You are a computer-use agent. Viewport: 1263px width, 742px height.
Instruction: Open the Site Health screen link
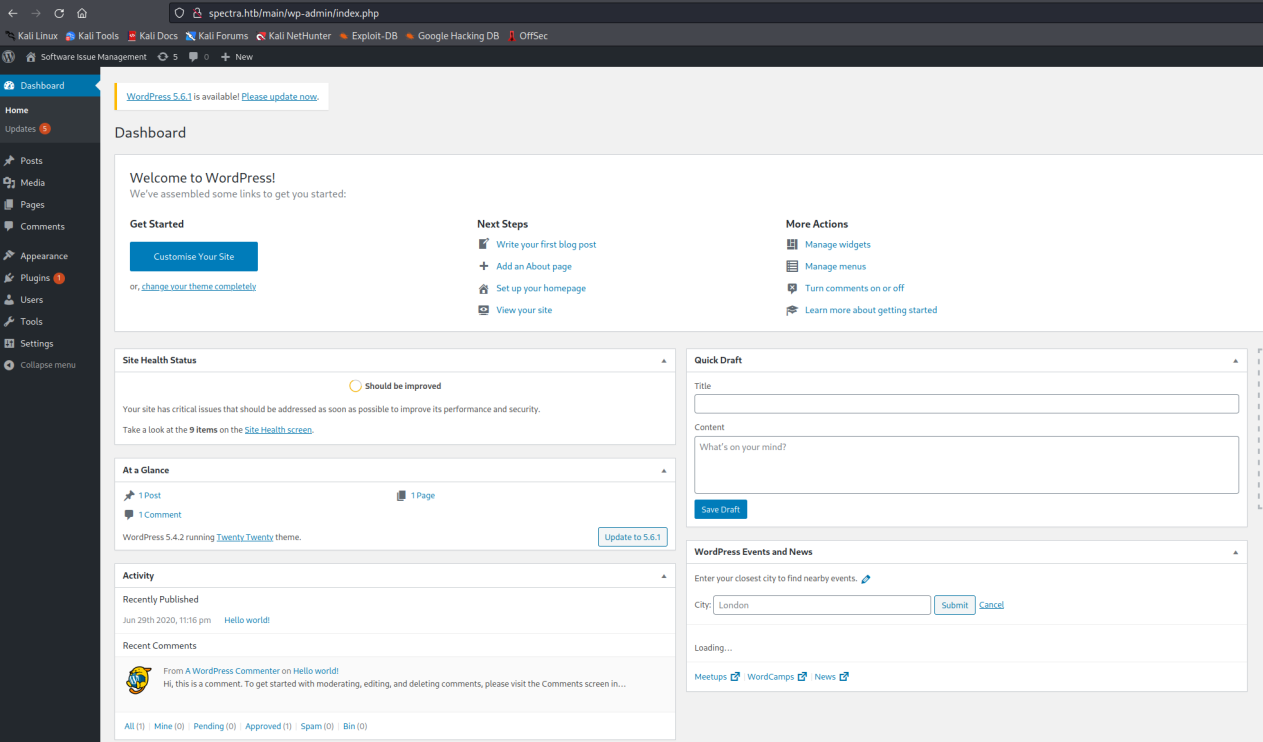point(278,430)
